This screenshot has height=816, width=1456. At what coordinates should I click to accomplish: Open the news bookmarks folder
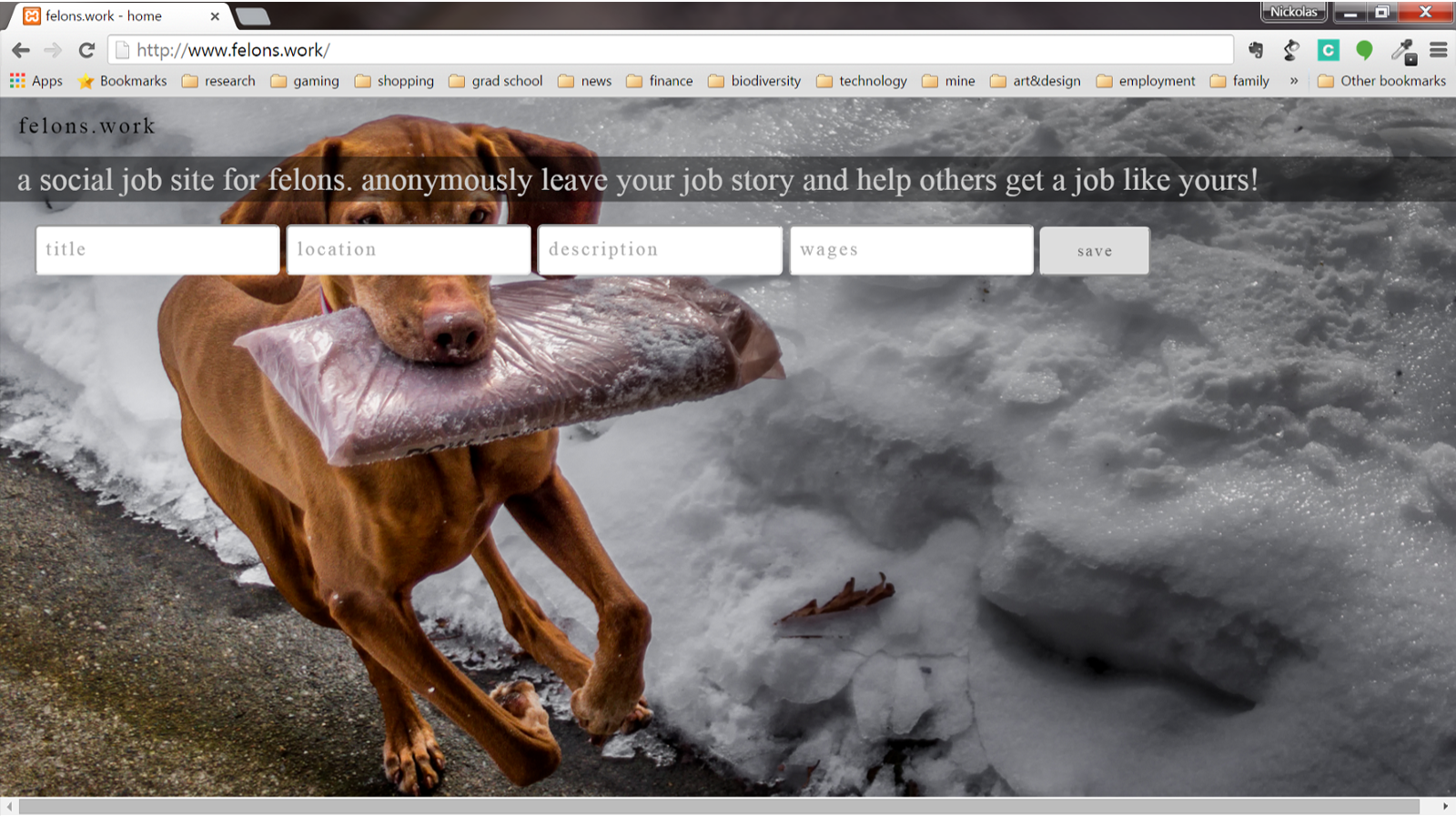[x=585, y=81]
